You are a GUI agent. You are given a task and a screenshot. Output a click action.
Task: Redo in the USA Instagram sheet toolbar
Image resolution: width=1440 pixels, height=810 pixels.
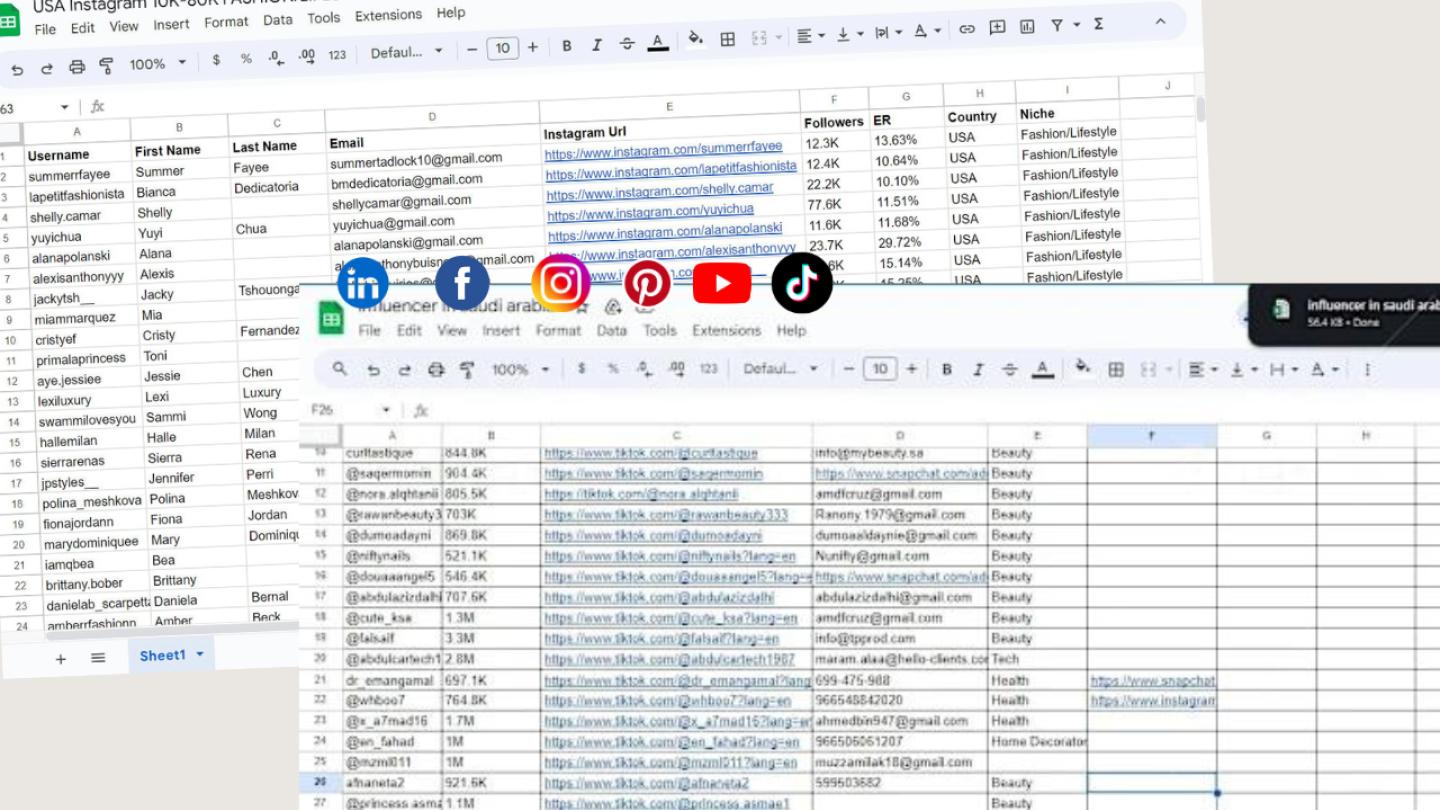tap(46, 68)
